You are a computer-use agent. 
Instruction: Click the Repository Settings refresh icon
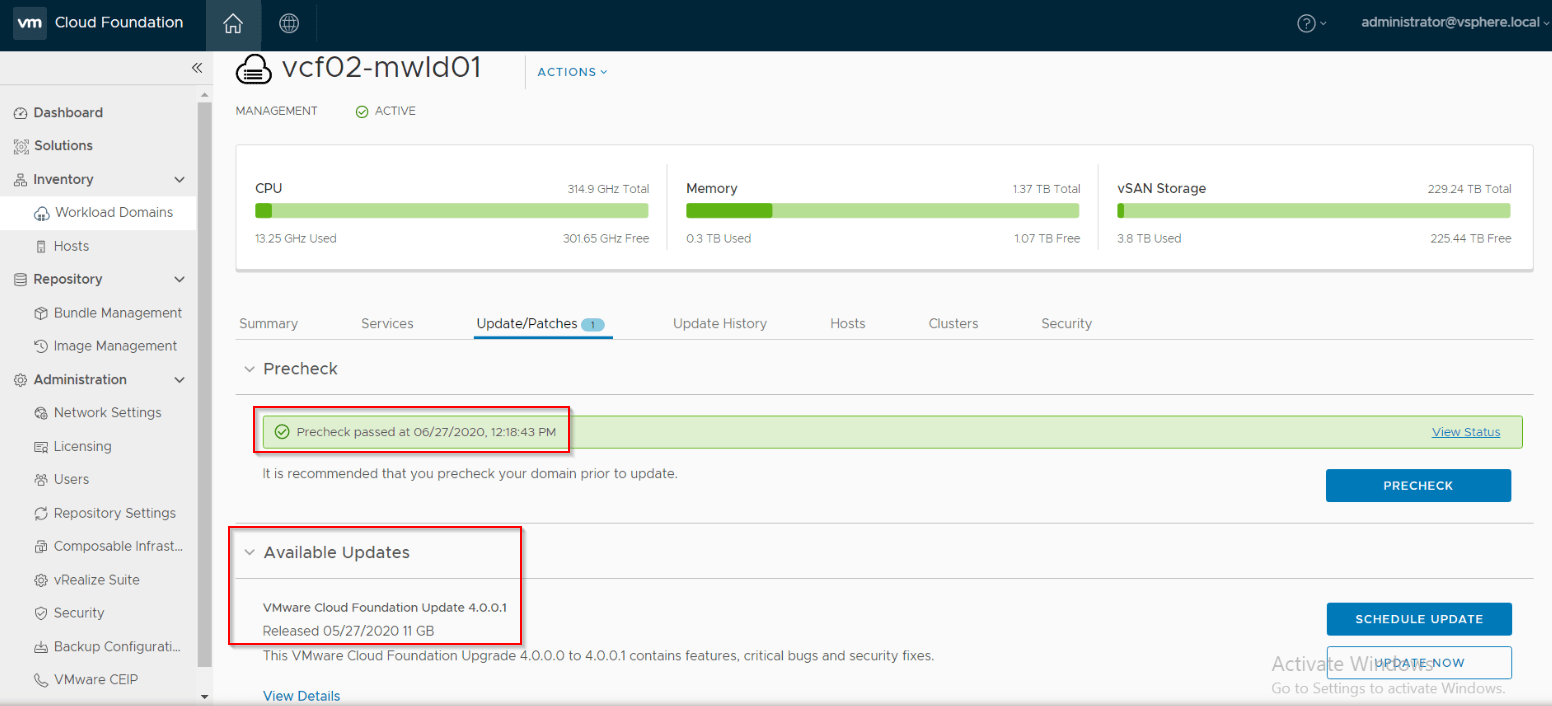[x=42, y=513]
